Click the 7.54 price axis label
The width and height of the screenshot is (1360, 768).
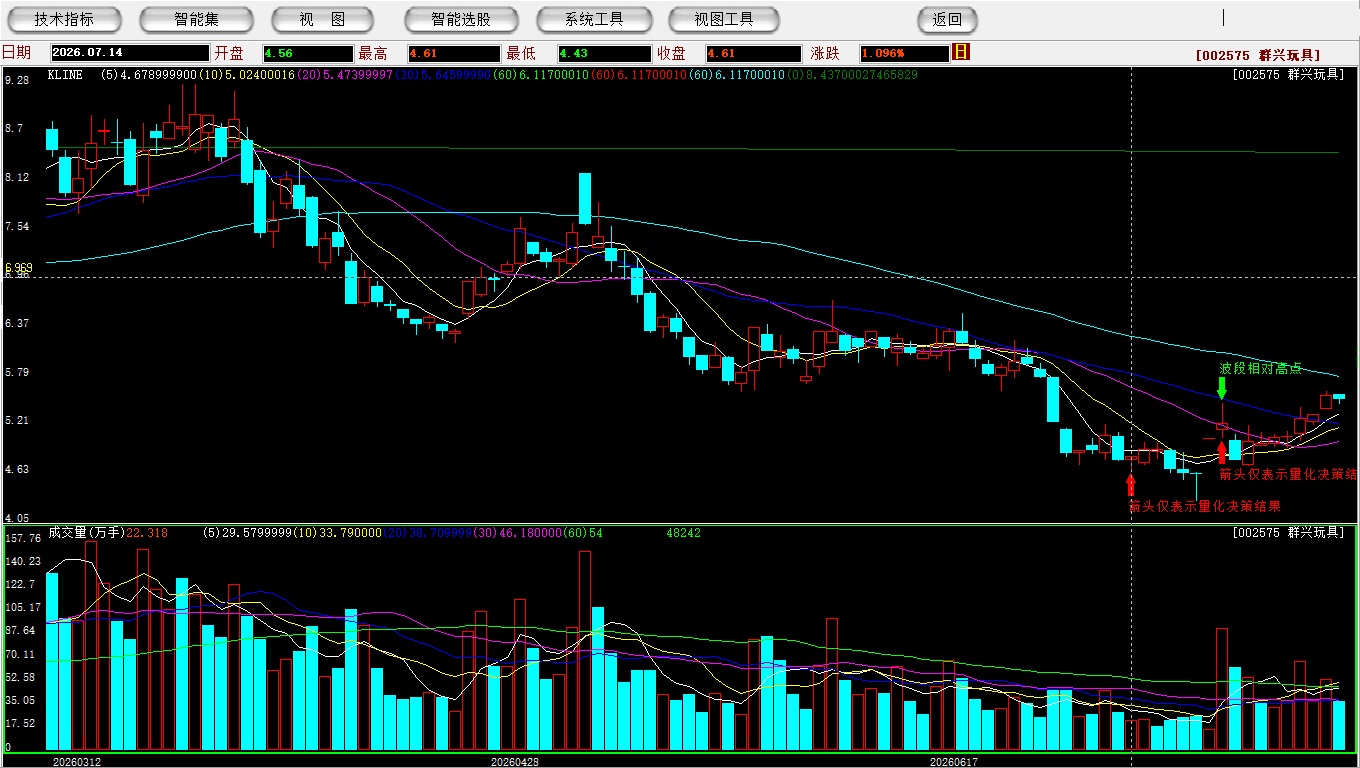pyautogui.click(x=17, y=226)
